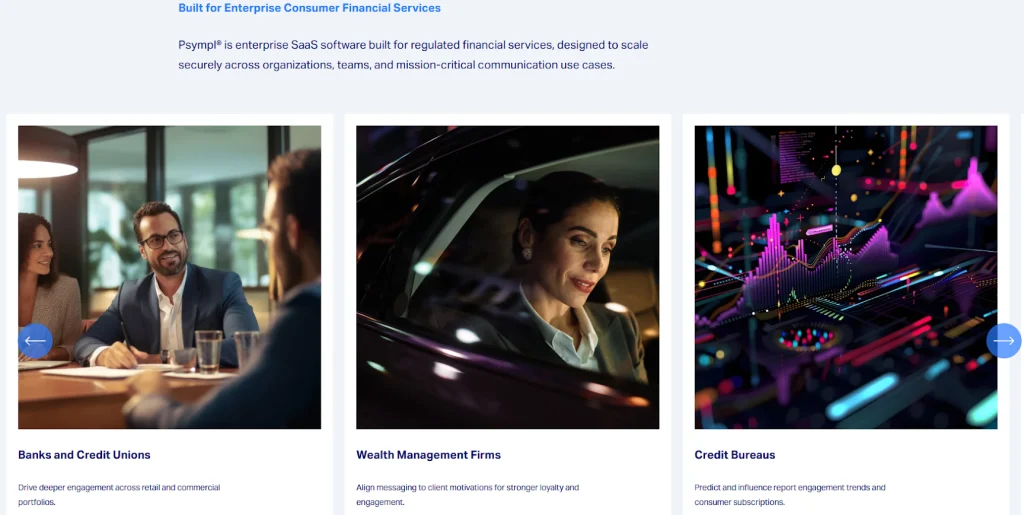The image size is (1024, 515).
Task: Click 'Built for Enterprise Consumer Financial Services' heading
Action: [x=310, y=8]
